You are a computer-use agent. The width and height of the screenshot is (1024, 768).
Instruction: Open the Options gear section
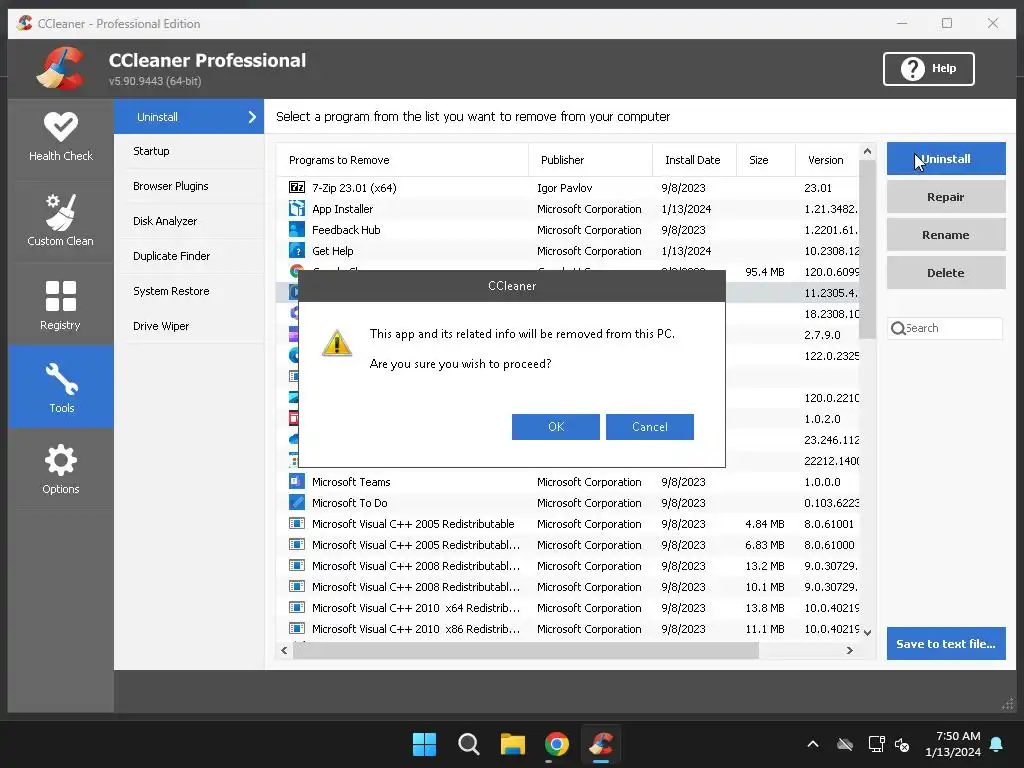point(61,469)
